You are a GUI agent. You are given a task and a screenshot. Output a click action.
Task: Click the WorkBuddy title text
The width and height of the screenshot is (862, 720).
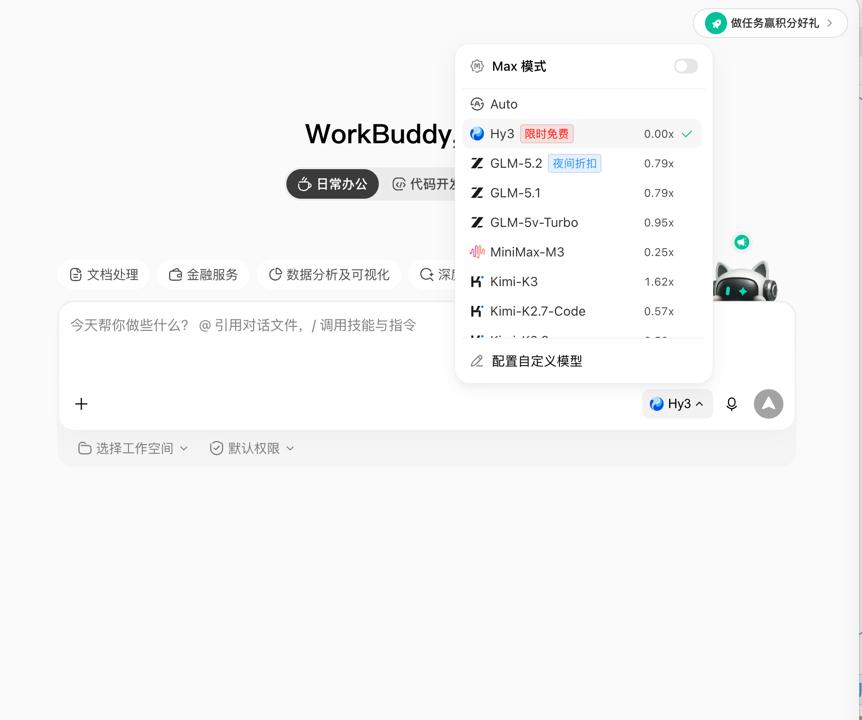click(379, 134)
